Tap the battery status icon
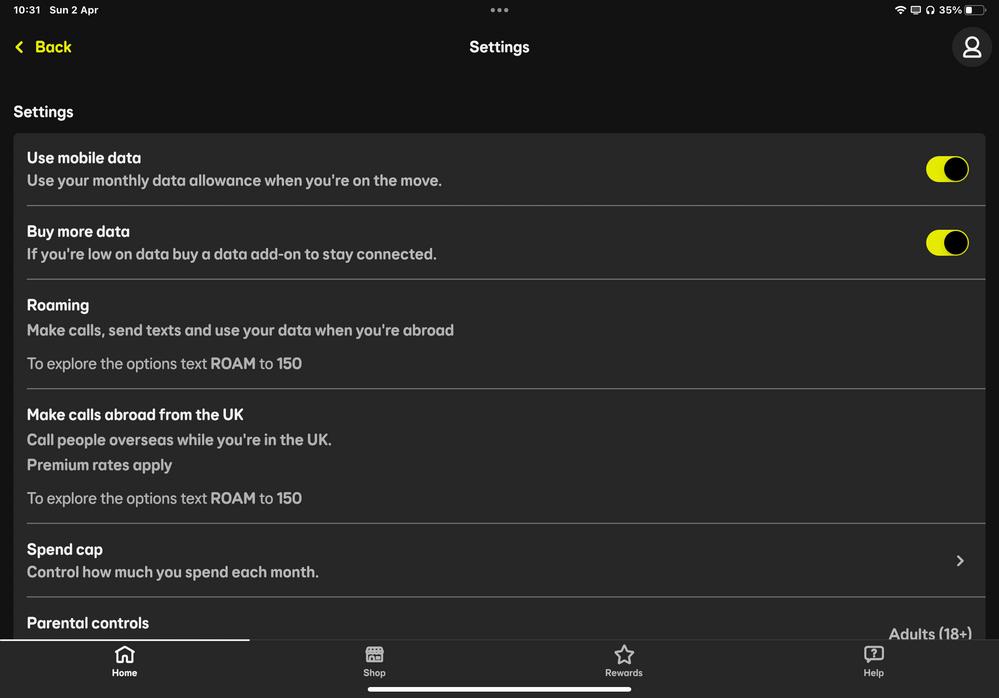Viewport: 999px width, 698px height. coord(974,10)
